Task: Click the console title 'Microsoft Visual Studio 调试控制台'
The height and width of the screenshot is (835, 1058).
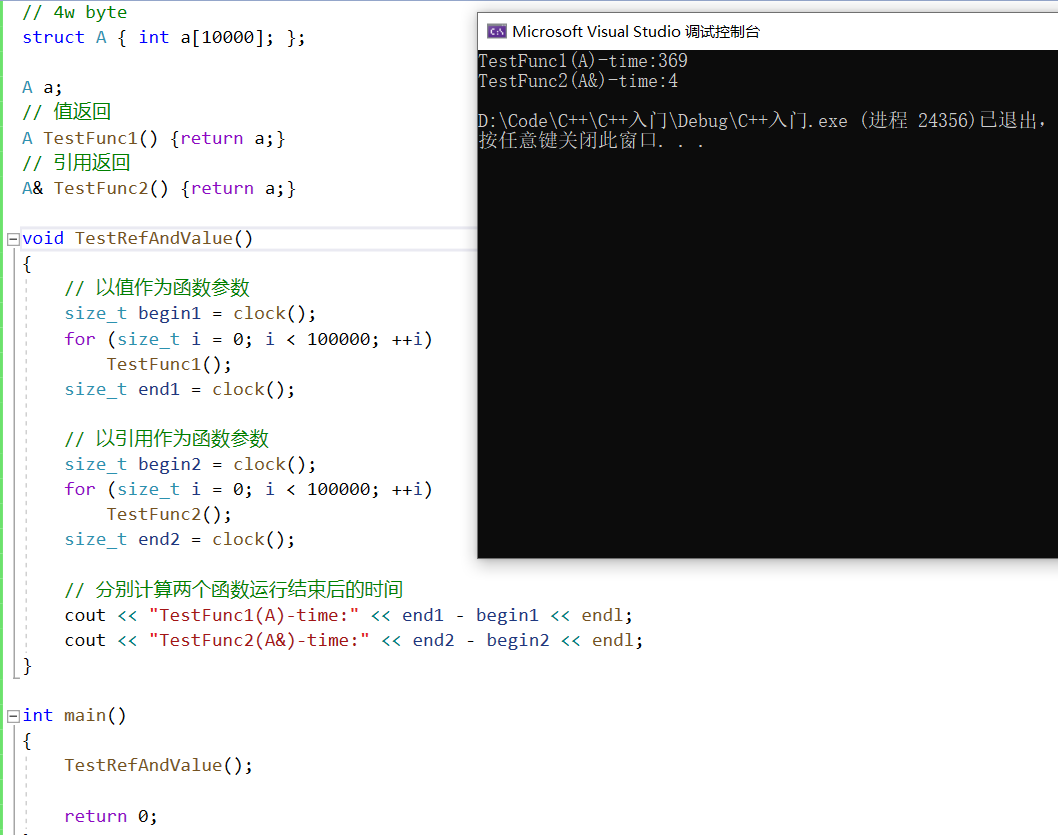Action: pyautogui.click(x=636, y=32)
